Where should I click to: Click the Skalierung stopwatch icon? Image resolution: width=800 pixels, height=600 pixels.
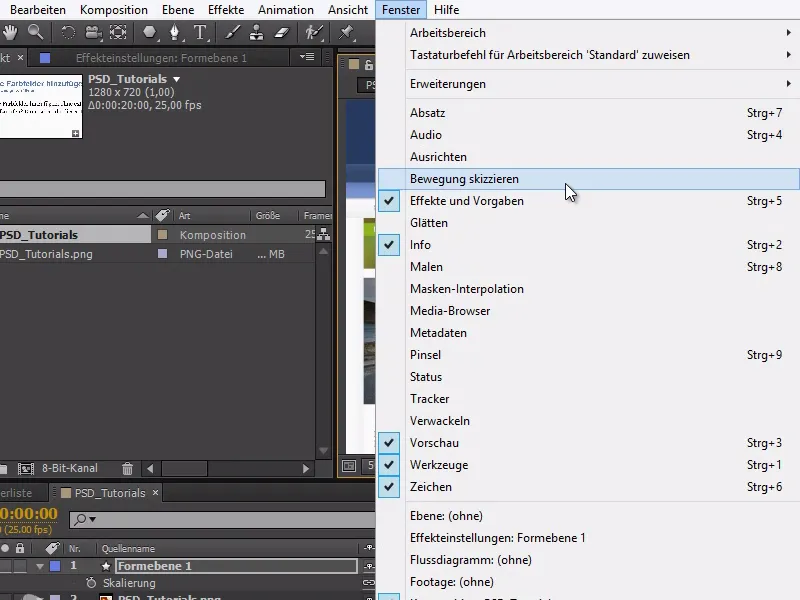pyautogui.click(x=90, y=583)
